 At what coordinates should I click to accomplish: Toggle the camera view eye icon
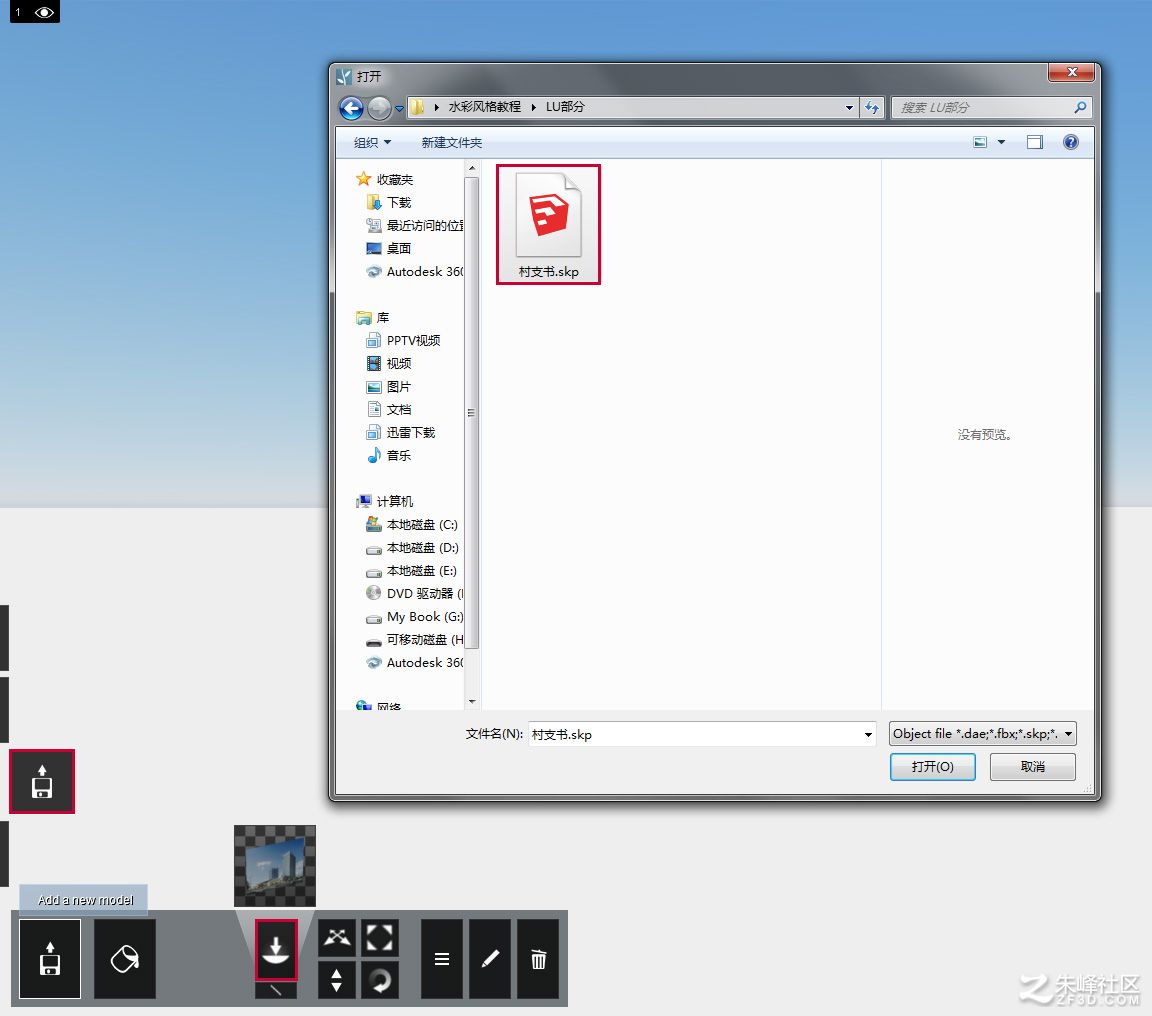[x=44, y=12]
